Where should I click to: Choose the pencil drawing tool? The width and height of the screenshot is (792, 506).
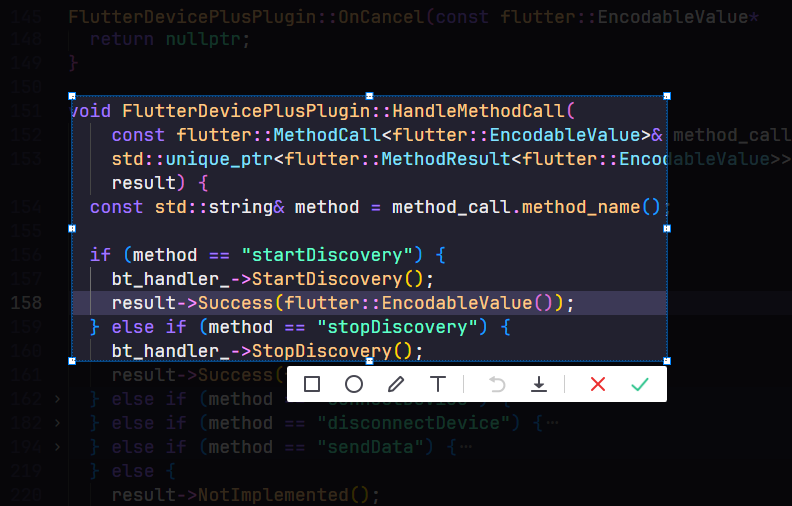[x=396, y=384]
